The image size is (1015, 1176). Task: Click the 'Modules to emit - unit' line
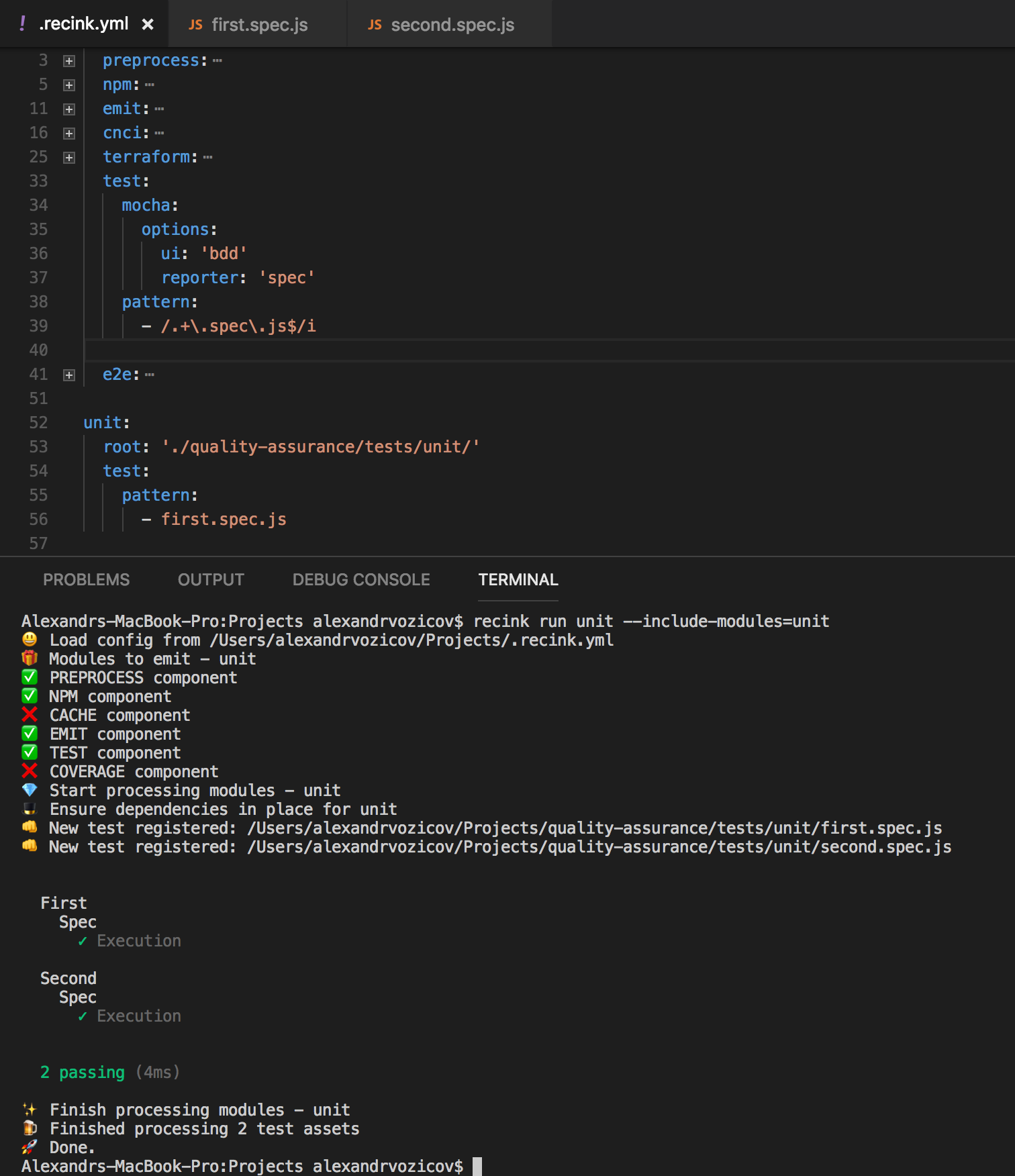tap(152, 659)
